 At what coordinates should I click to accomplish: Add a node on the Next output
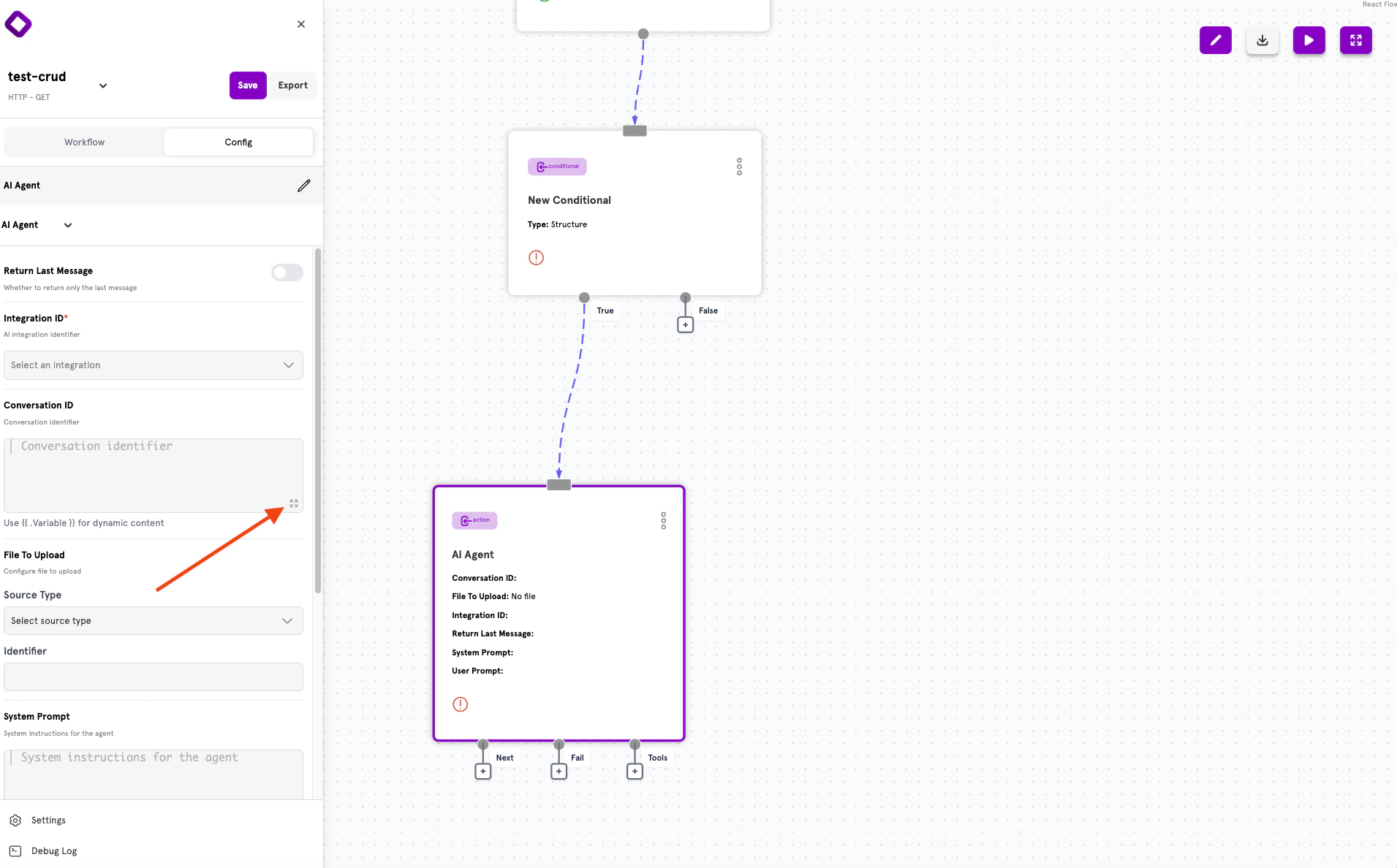coord(482,772)
